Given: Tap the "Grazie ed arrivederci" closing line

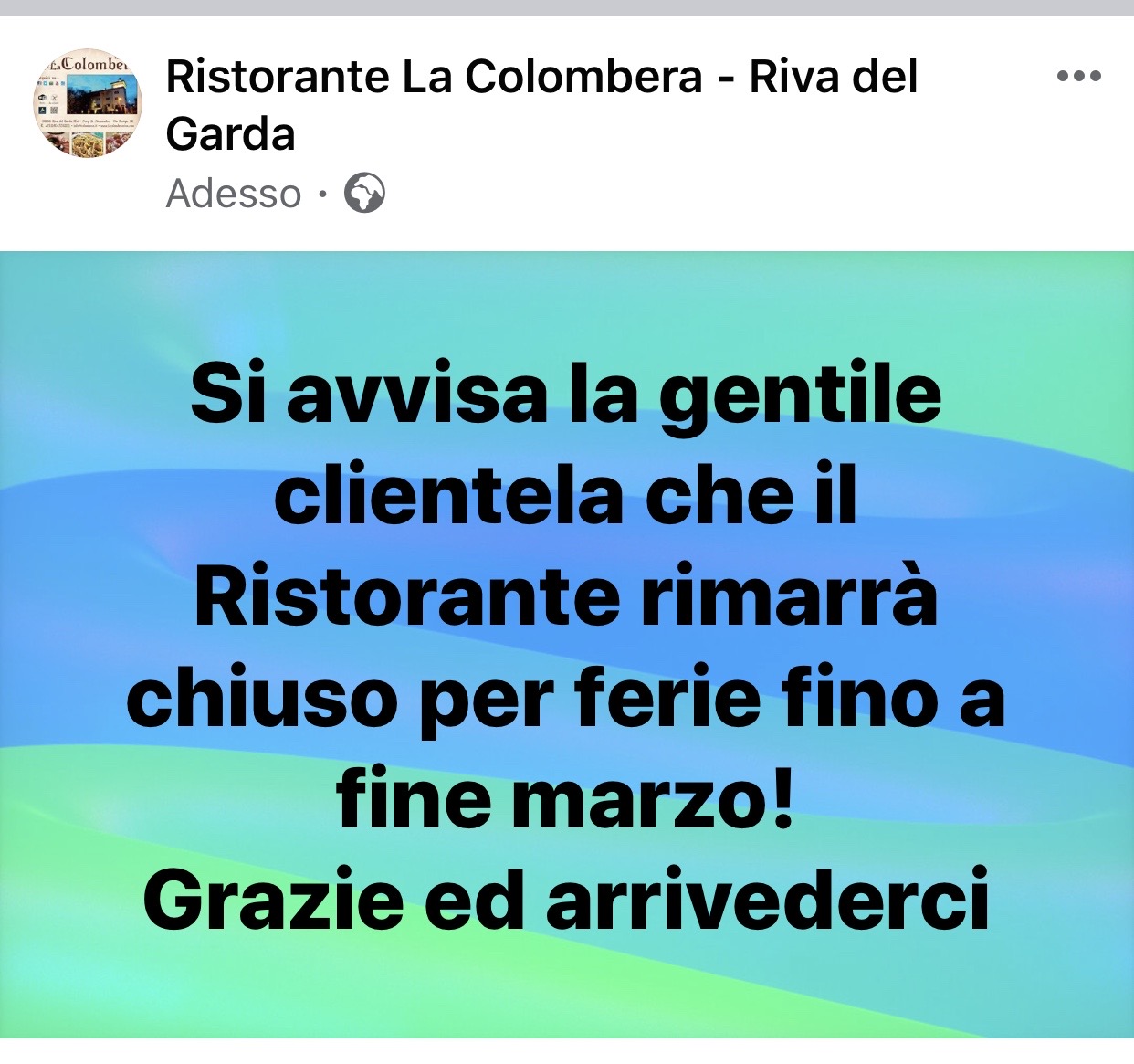Looking at the screenshot, I should click(x=566, y=901).
